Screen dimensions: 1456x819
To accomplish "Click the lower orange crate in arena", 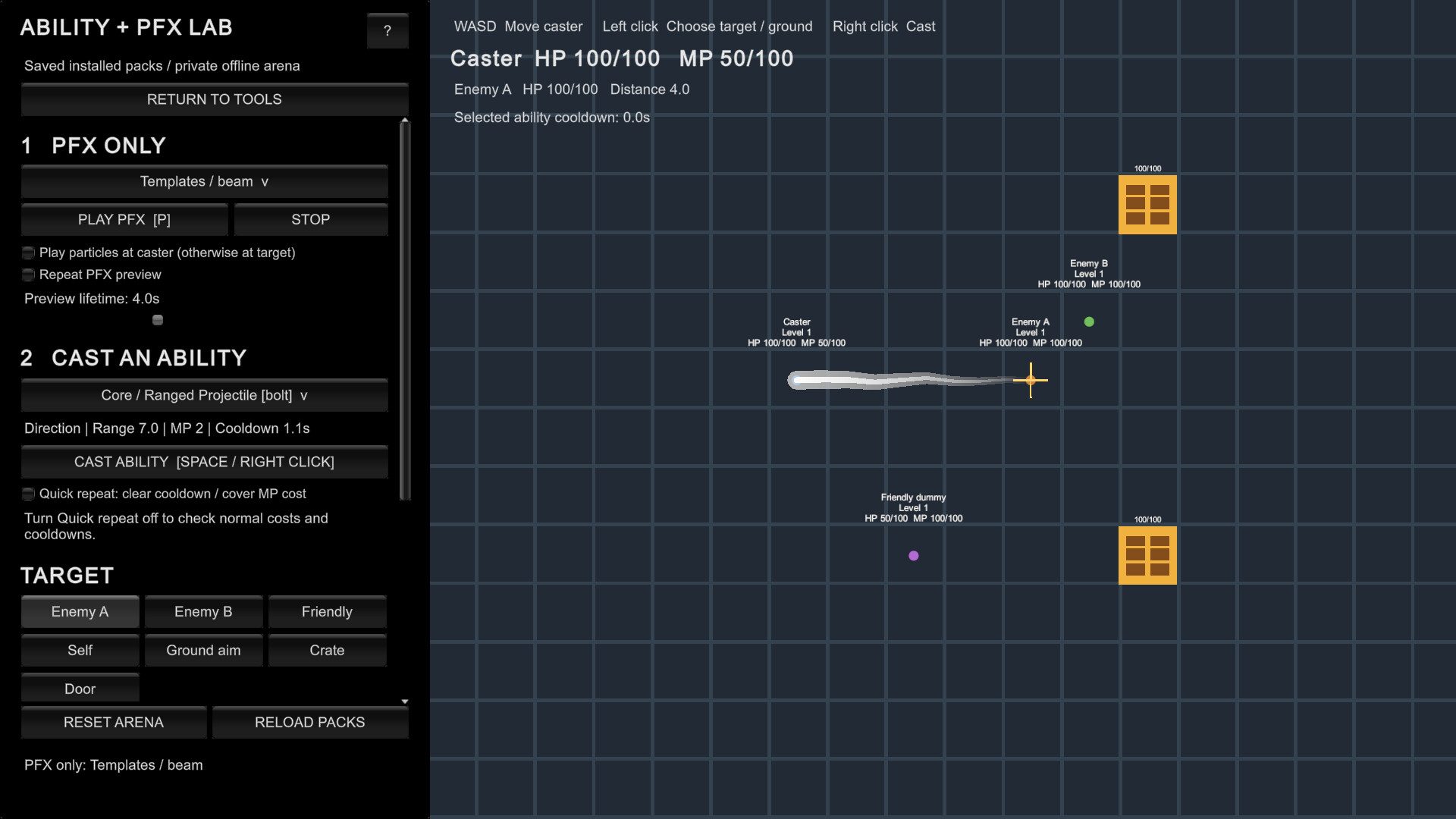I will tap(1147, 555).
